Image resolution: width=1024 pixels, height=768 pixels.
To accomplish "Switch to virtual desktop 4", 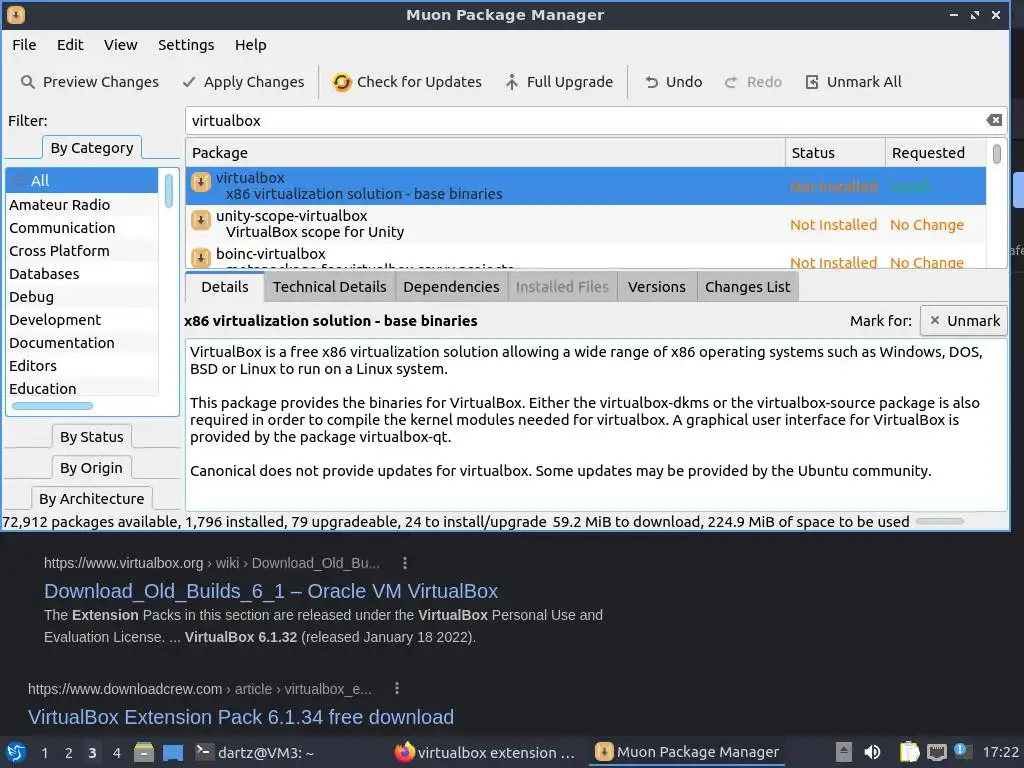I will click(116, 753).
